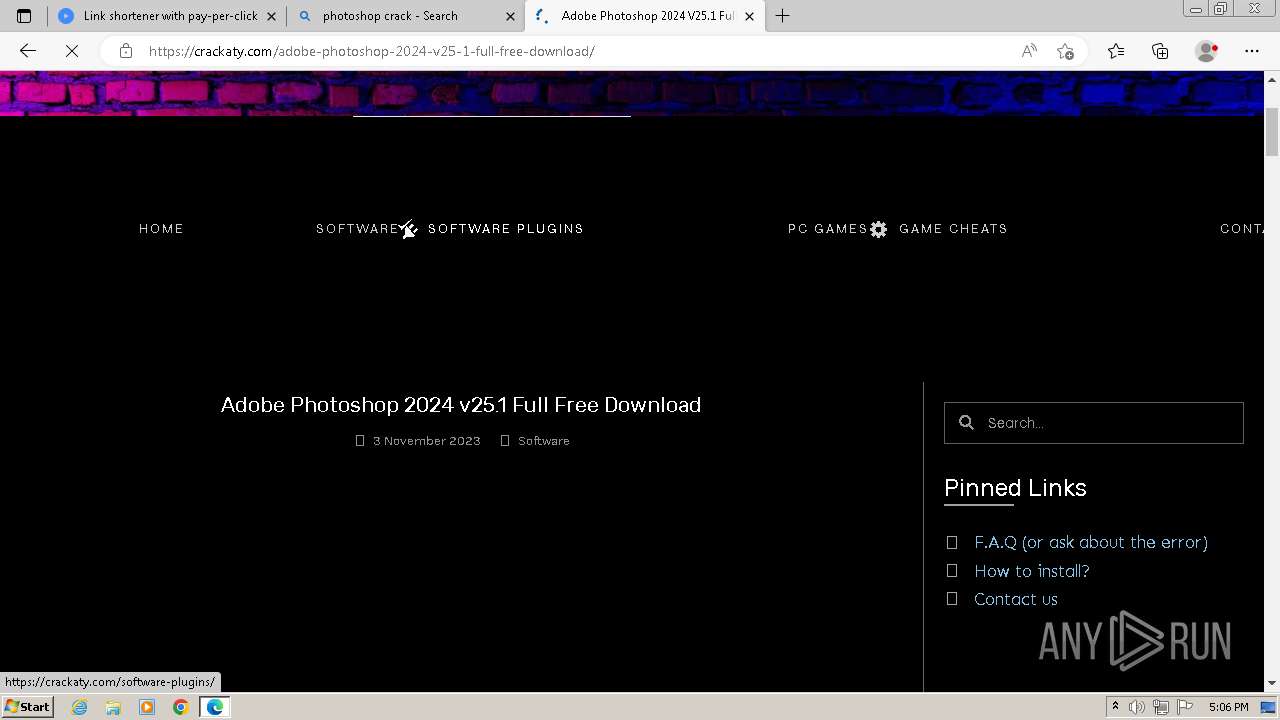The height and width of the screenshot is (720, 1280).
Task: Open the SOFTWARE PLUGINS menu item
Action: 506,229
